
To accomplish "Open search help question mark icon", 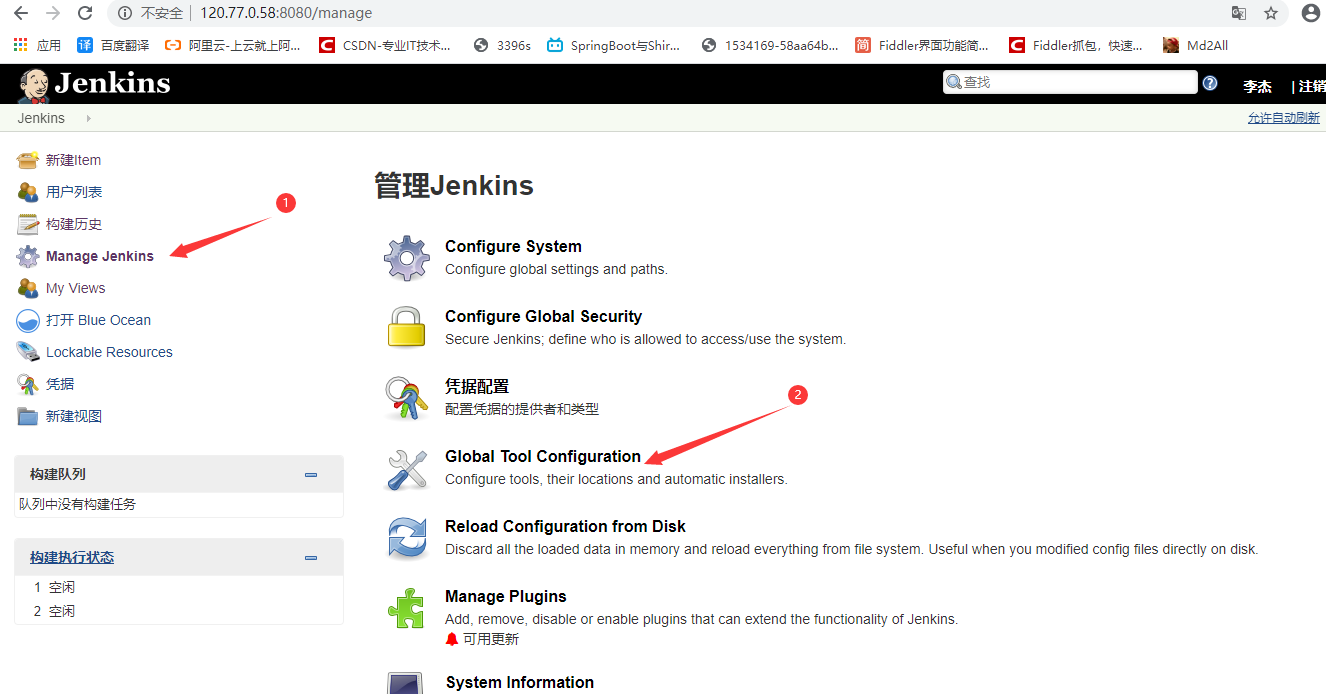I will 1210,83.
